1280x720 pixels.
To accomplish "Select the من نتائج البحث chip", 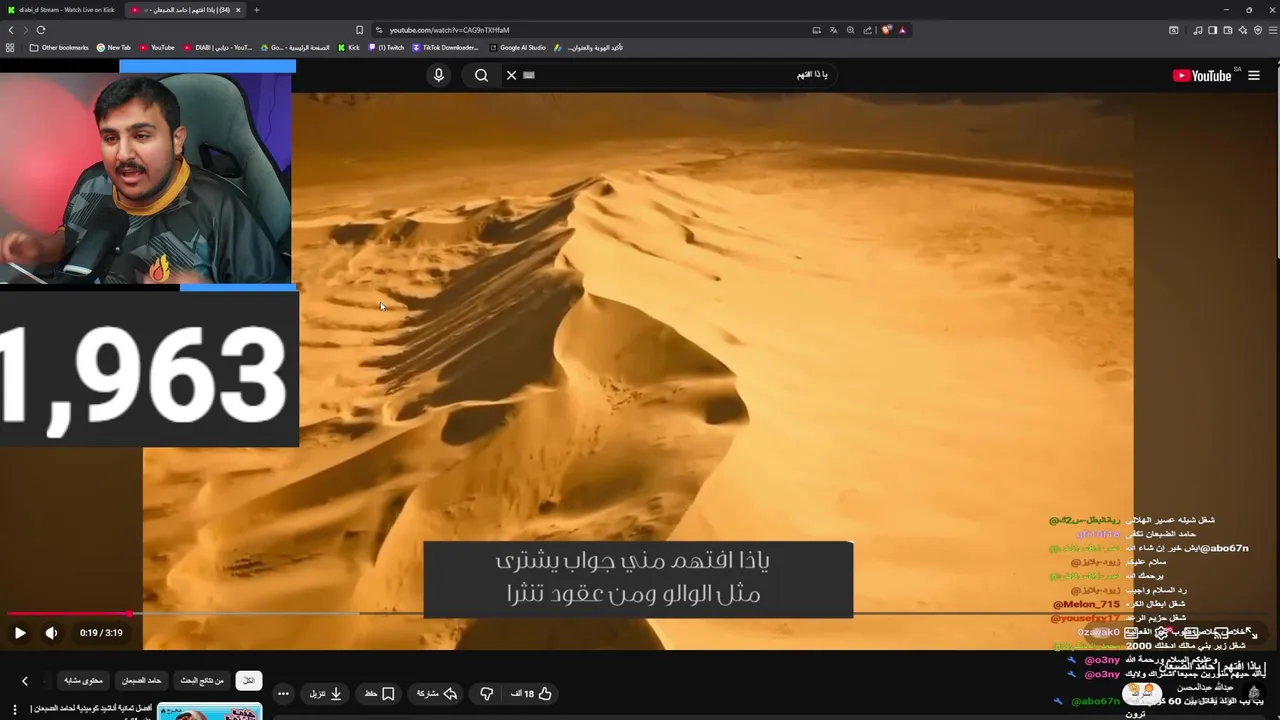I will pyautogui.click(x=202, y=681).
